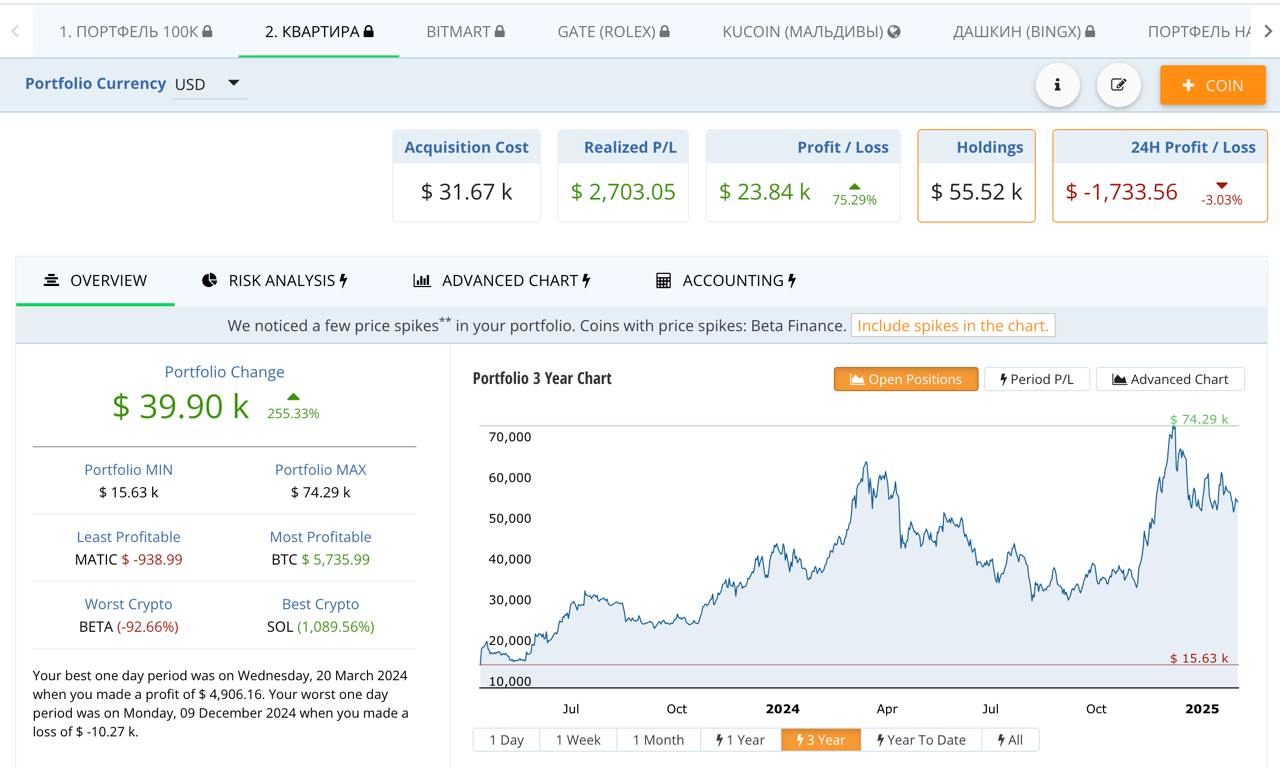Click the bar chart icon beside ADVANCED CHART
Viewport: 1280px width, 768px height.
(x=422, y=281)
